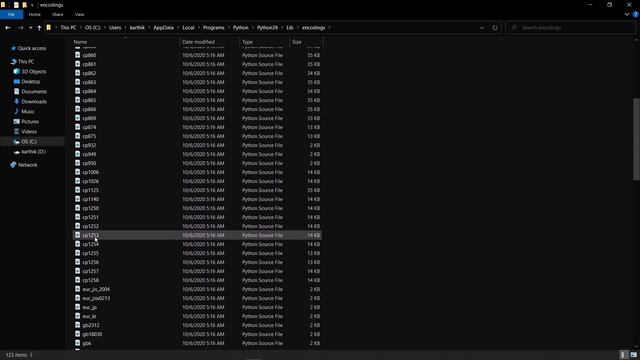Open Pictures in navigation pane
The image size is (640, 360).
(x=30, y=122)
